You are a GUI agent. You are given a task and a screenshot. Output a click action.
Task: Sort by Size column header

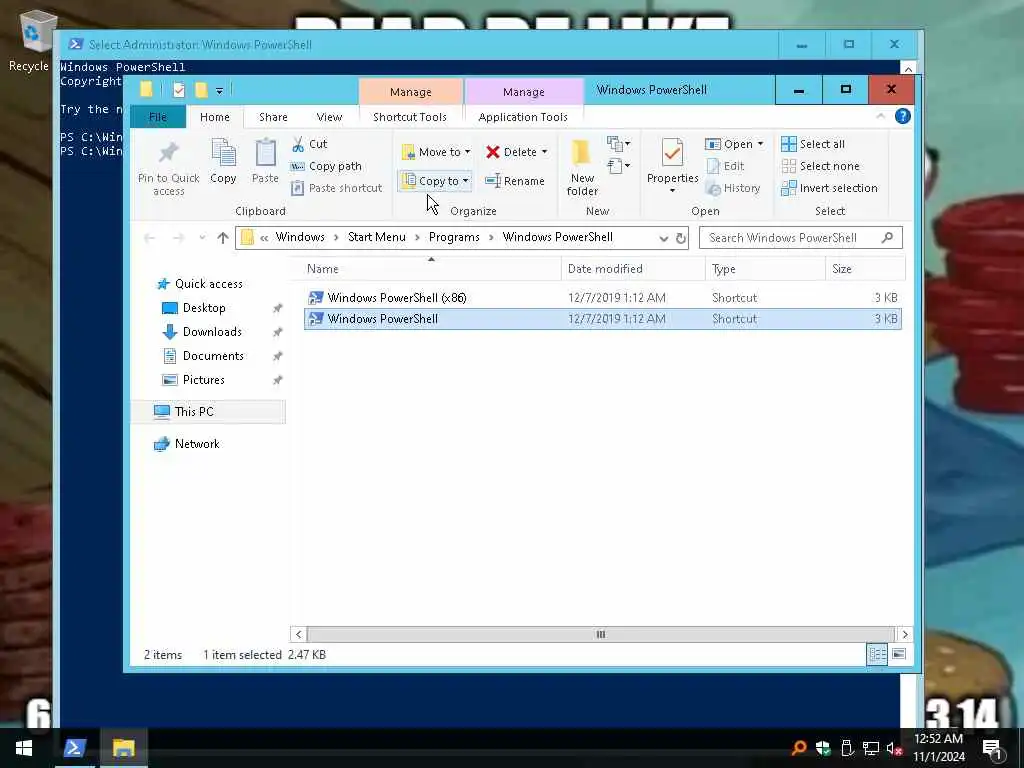click(865, 268)
